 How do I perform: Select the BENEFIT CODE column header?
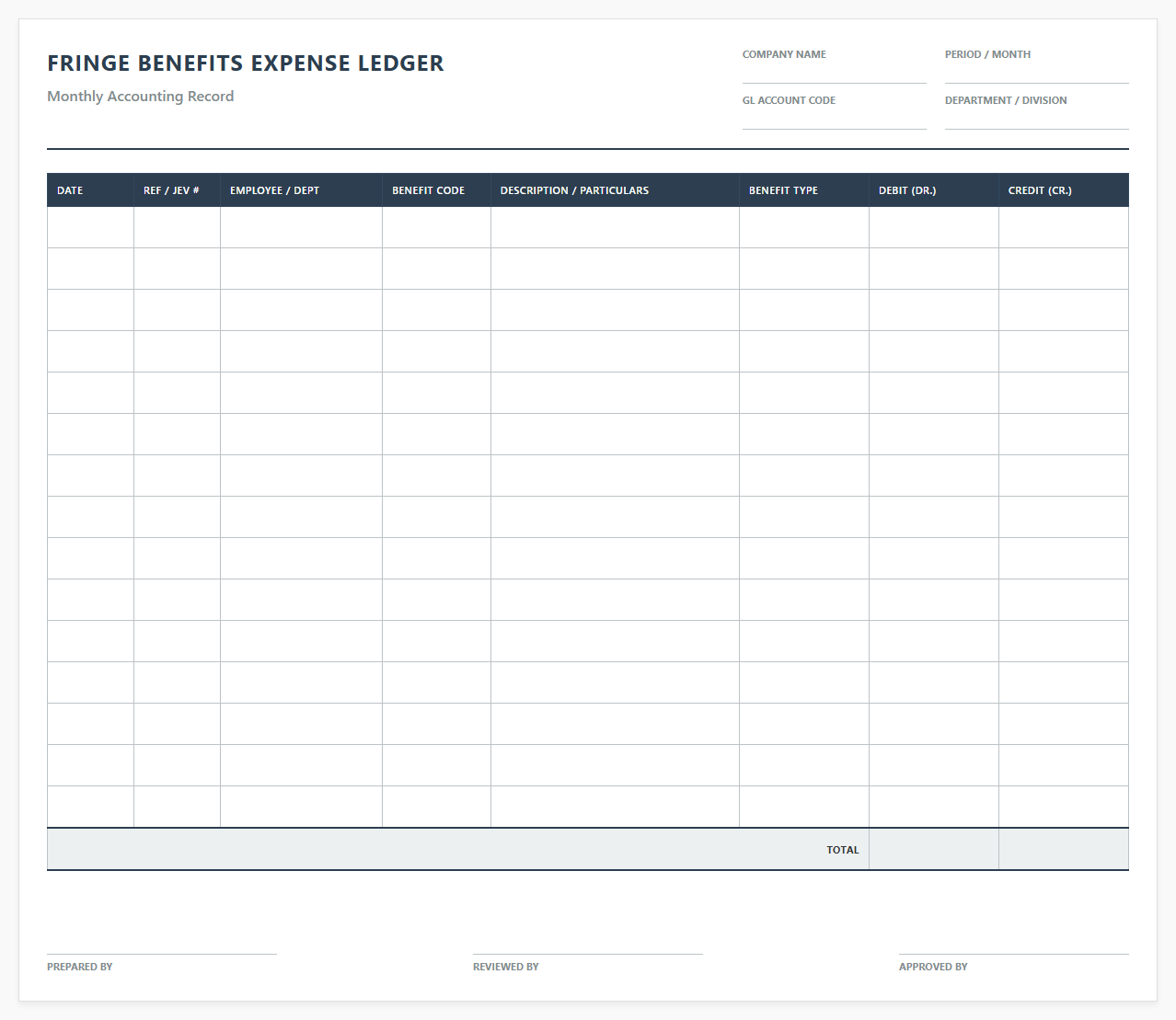point(436,190)
